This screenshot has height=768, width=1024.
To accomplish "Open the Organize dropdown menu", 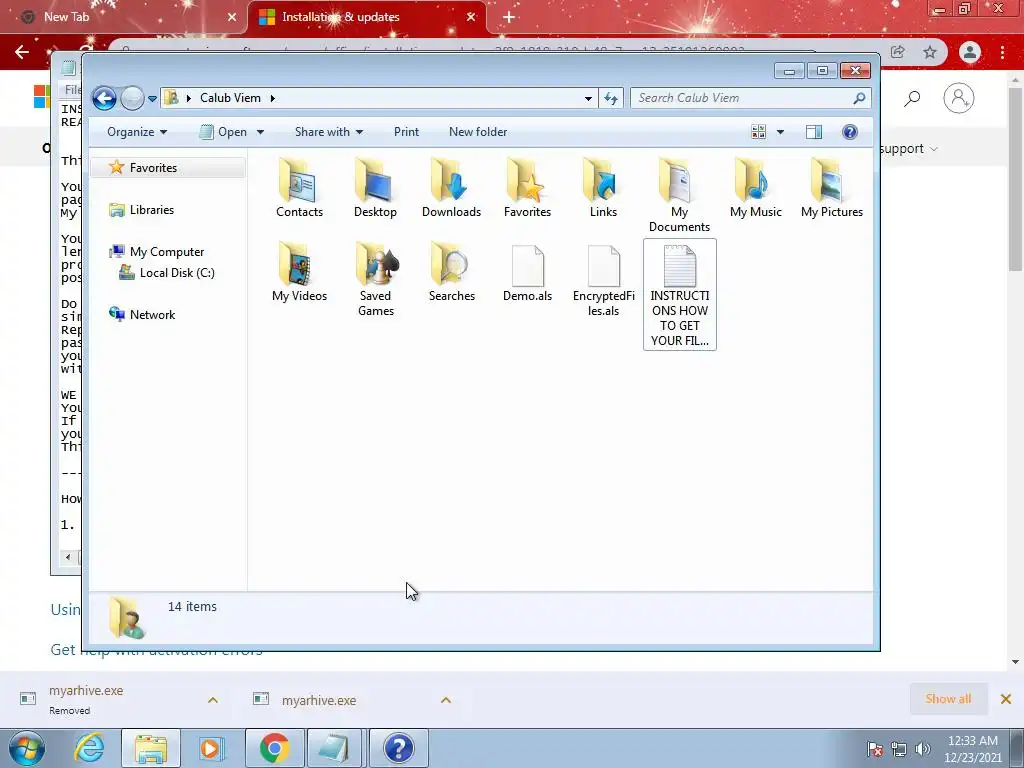I will [137, 132].
